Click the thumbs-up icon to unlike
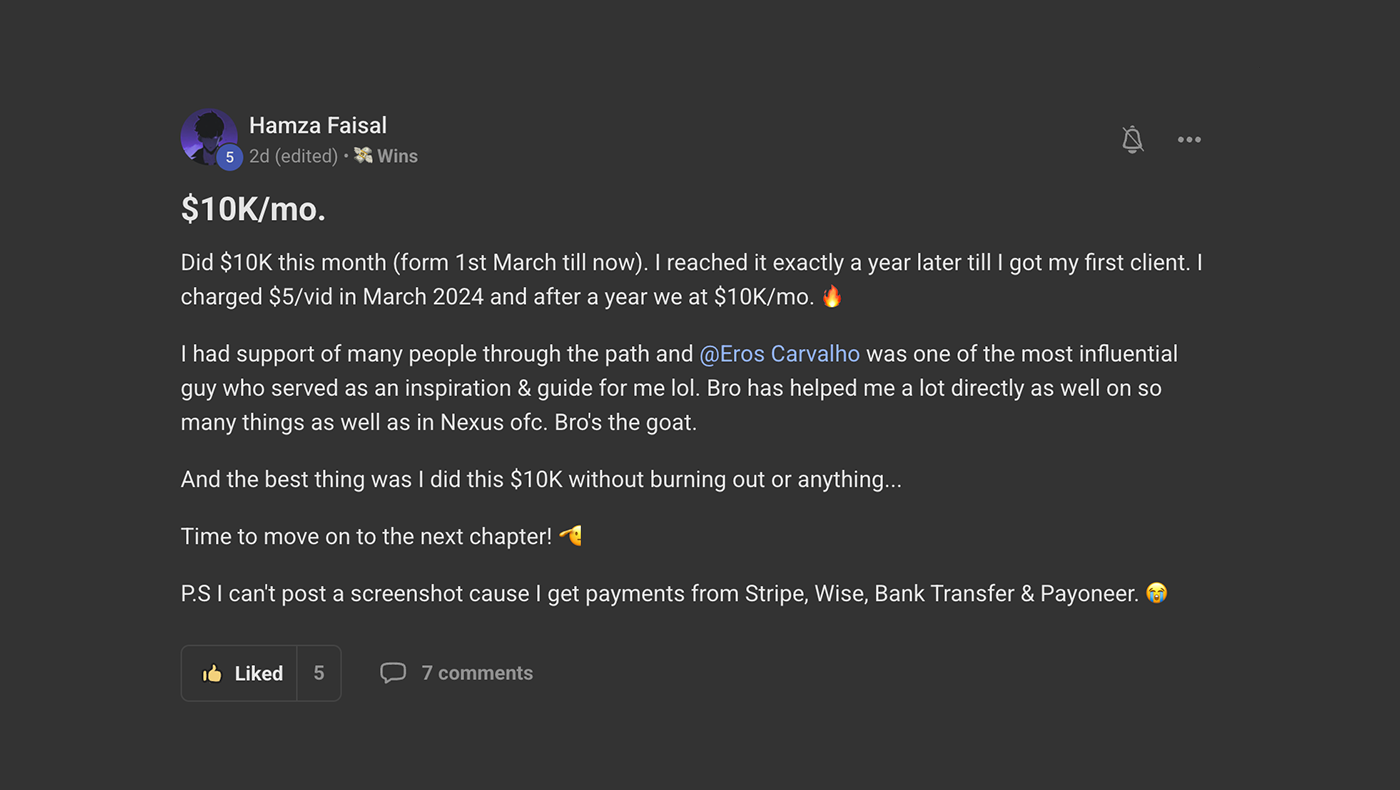 212,673
